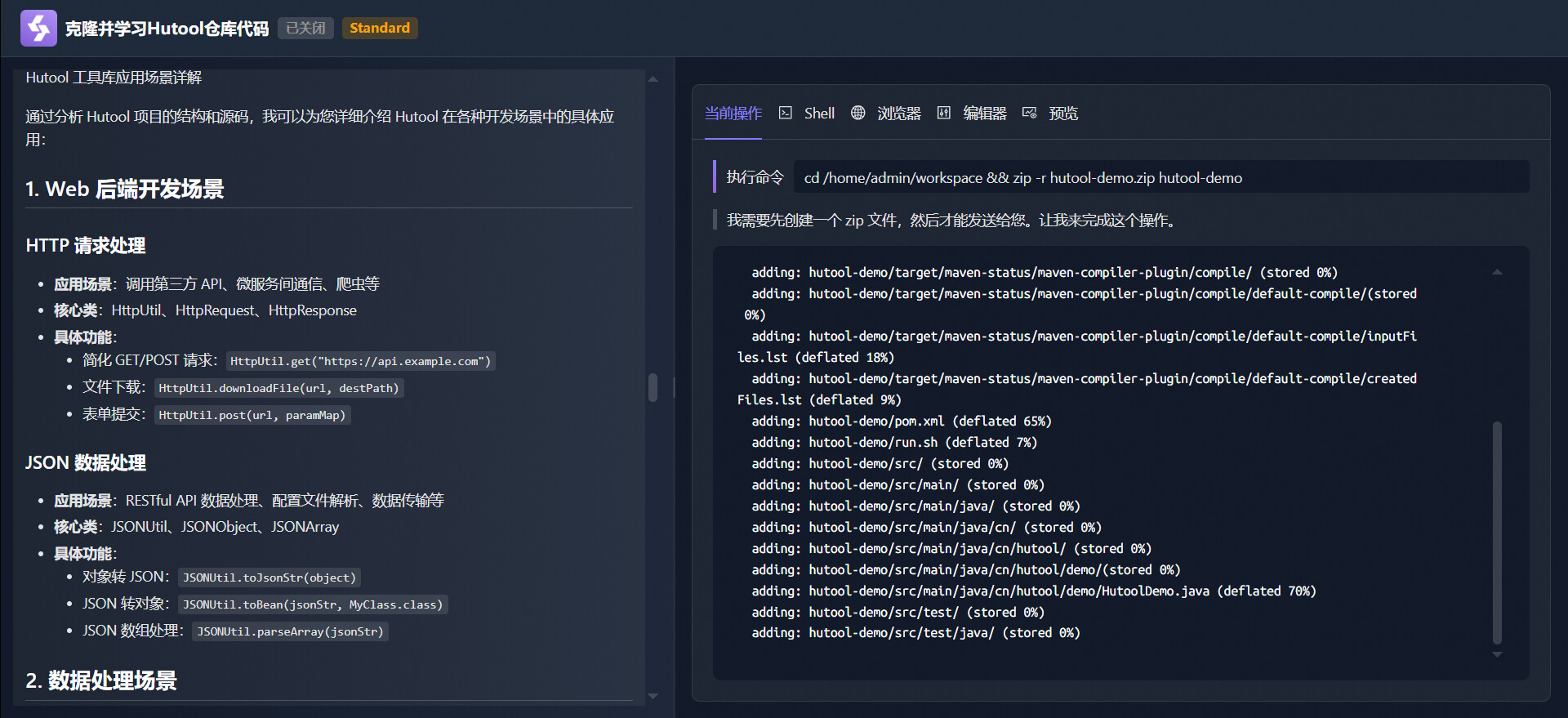This screenshot has height=718, width=1568.
Task: Click the 编辑器 editor icon
Action: pos(943,113)
